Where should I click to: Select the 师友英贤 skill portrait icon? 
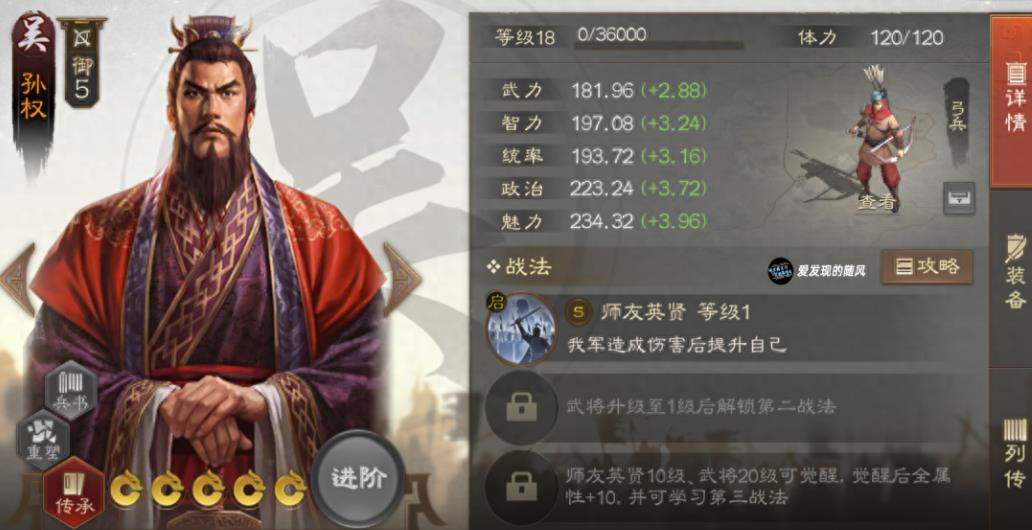521,329
